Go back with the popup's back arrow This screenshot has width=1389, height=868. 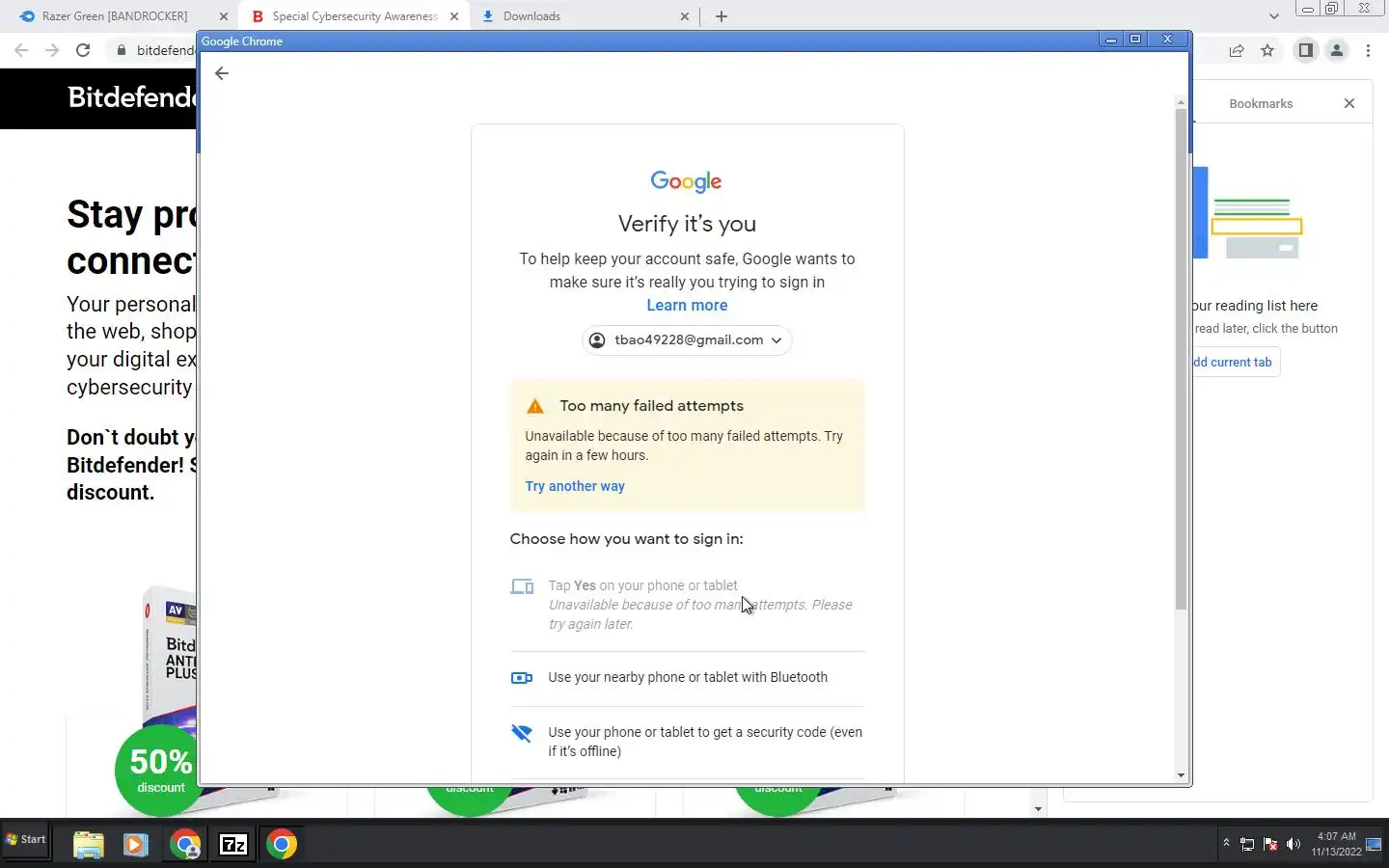pos(222,73)
